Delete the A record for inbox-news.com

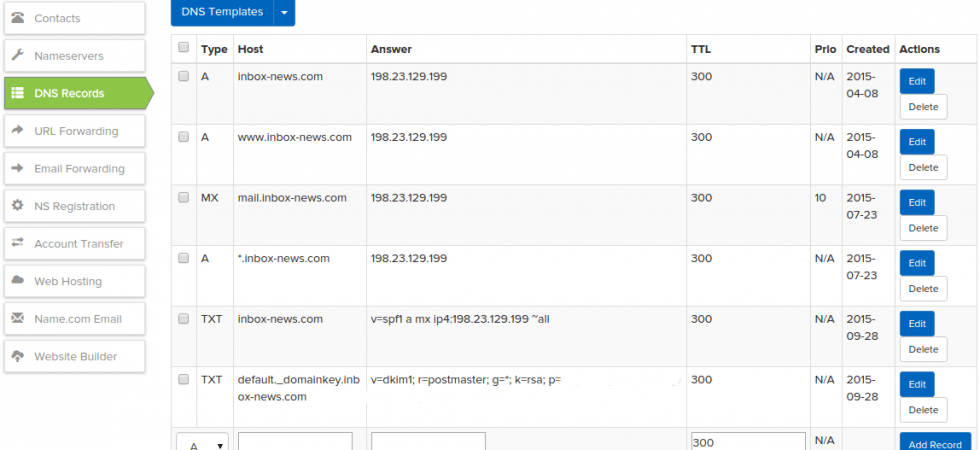click(923, 107)
